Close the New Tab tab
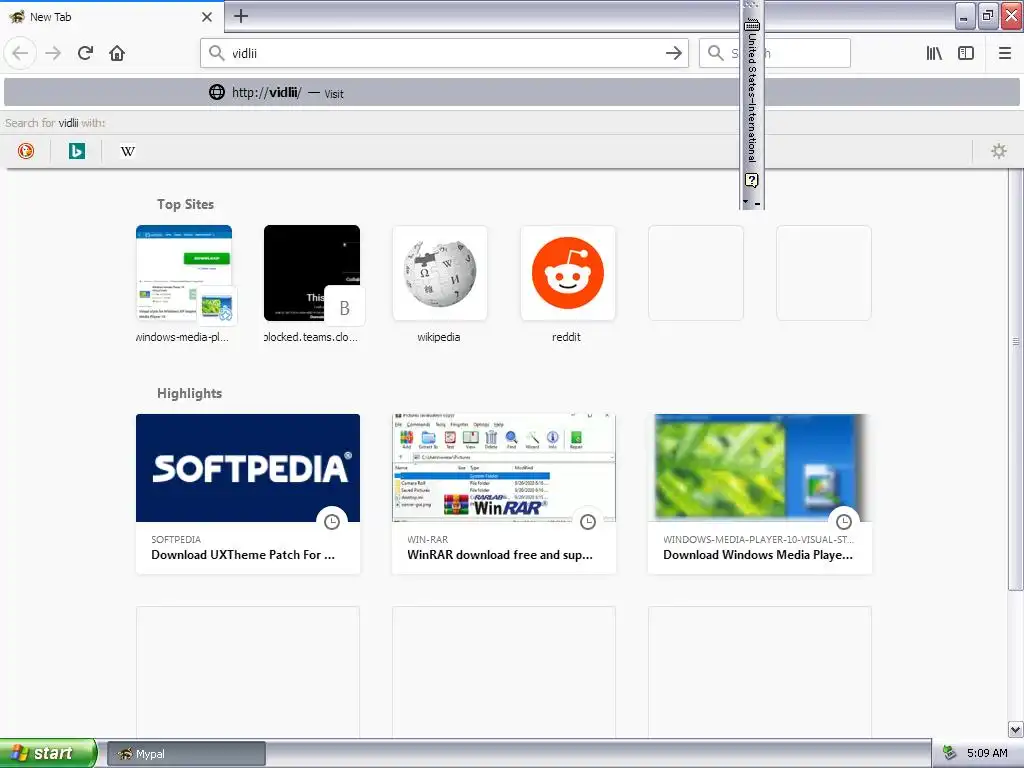The height and width of the screenshot is (768, 1024). [x=207, y=16]
